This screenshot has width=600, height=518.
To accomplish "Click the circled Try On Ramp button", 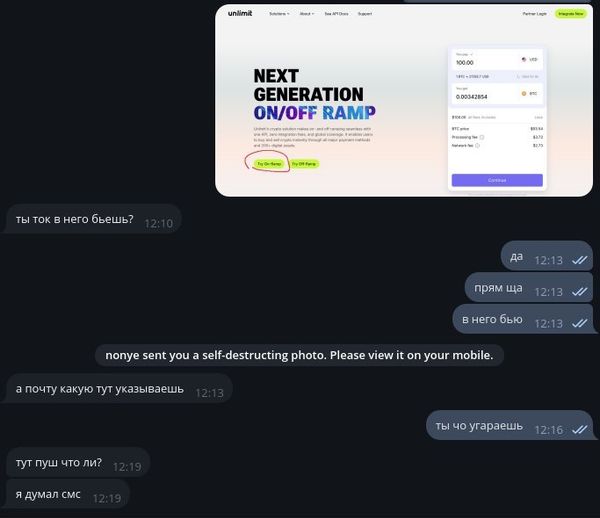I will (x=269, y=164).
